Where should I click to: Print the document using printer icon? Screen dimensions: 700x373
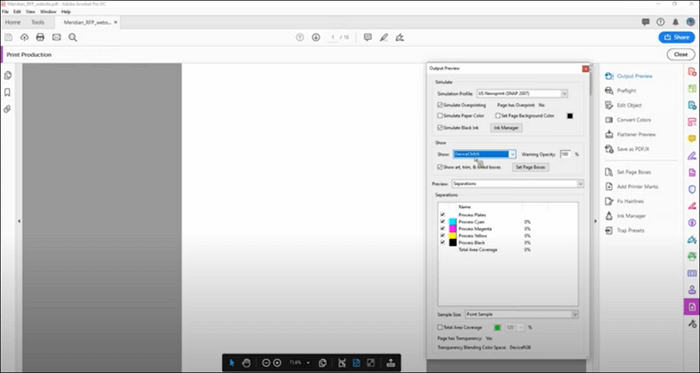(x=40, y=37)
